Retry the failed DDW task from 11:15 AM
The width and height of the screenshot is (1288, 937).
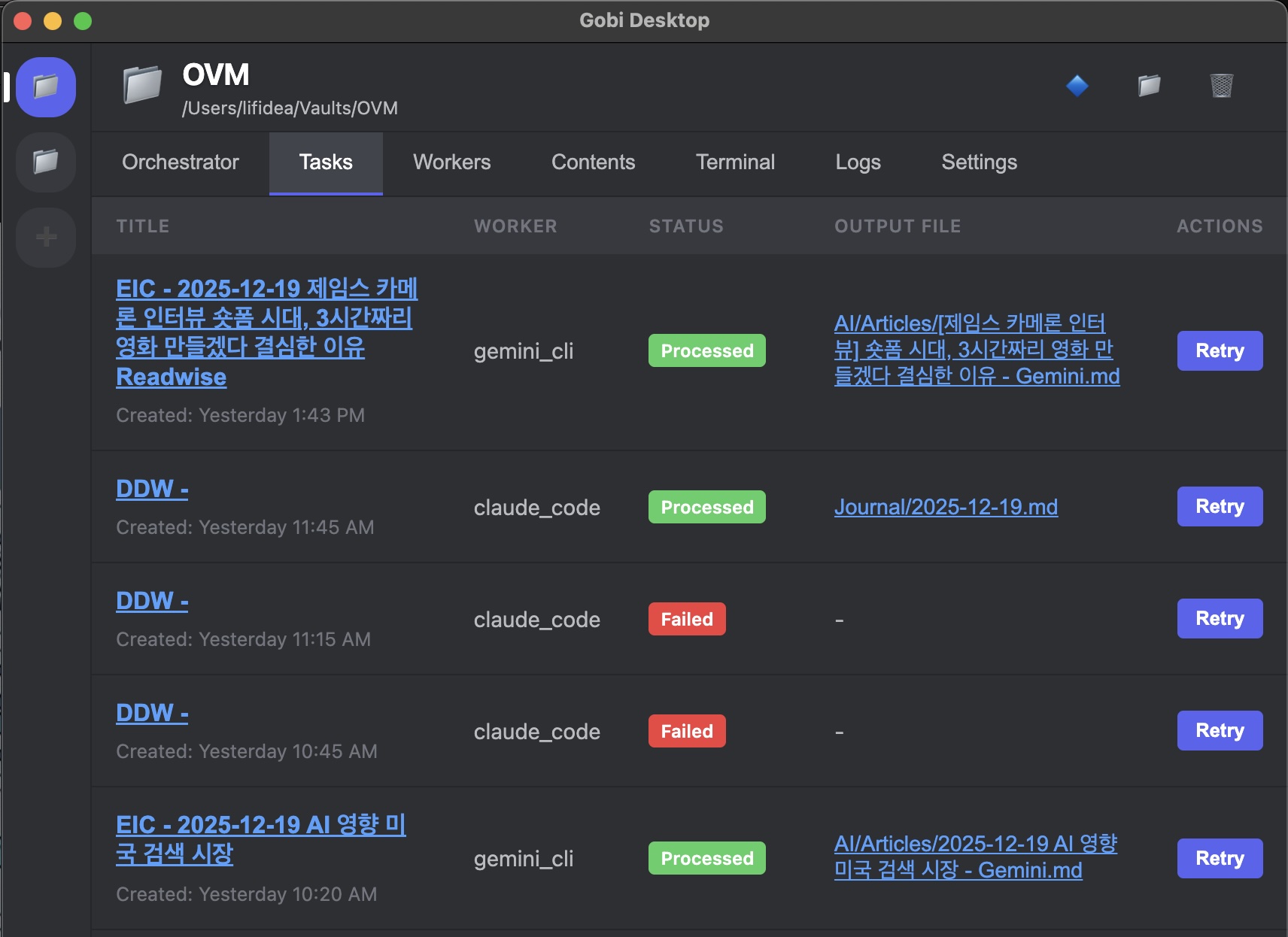click(1220, 619)
